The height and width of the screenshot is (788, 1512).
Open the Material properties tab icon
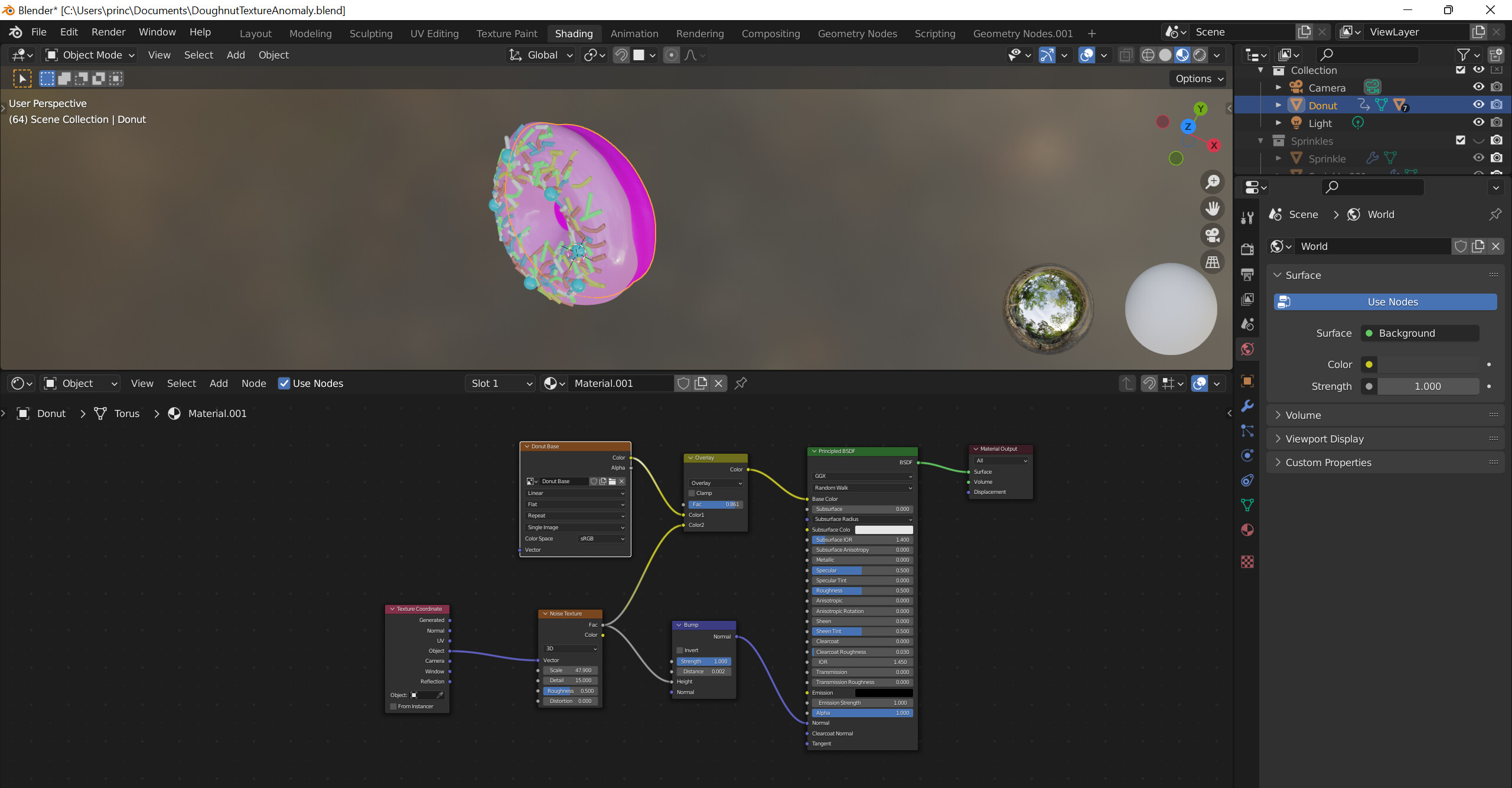click(x=1247, y=530)
